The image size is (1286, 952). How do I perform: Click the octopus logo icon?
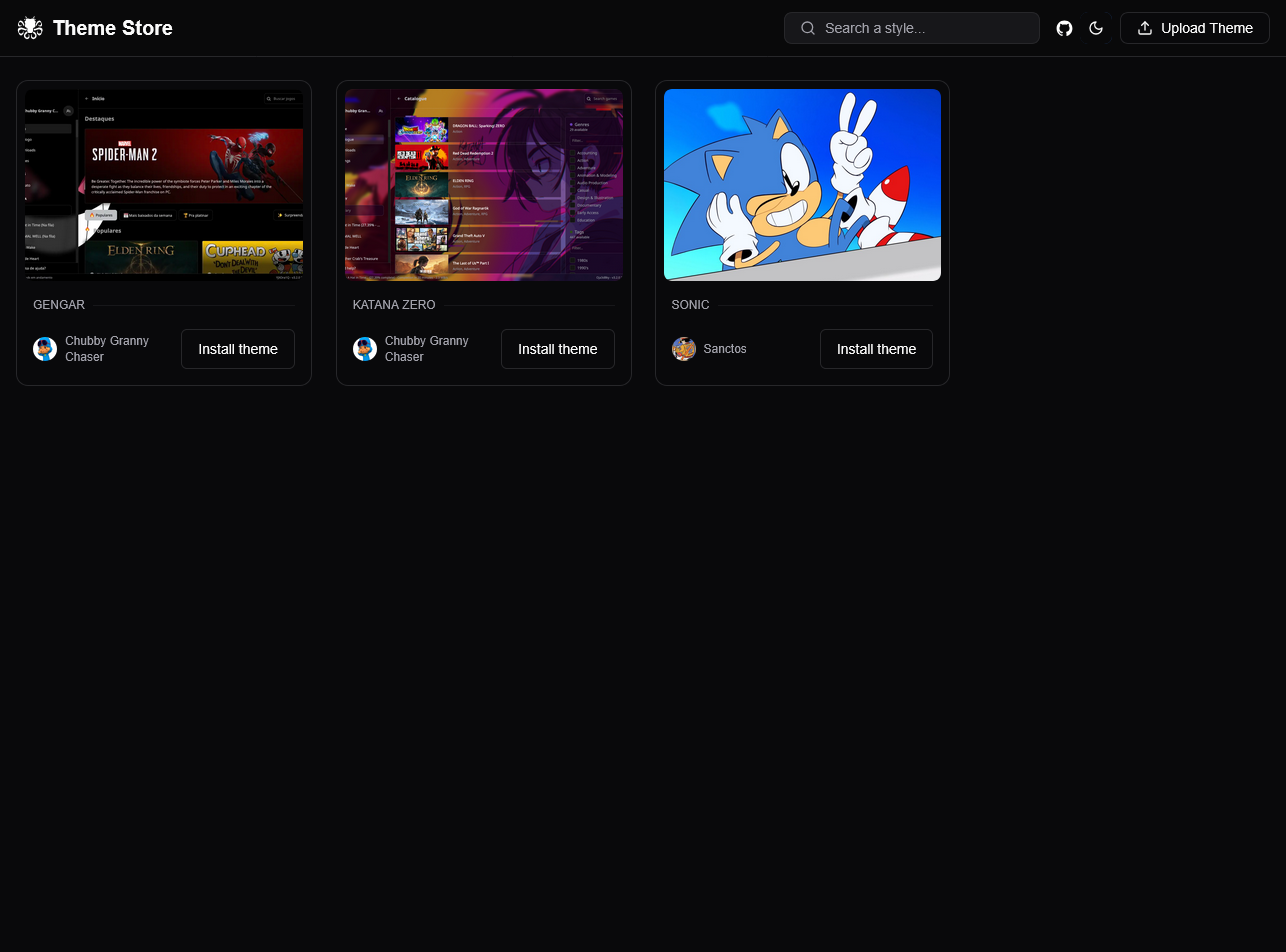coord(29,28)
